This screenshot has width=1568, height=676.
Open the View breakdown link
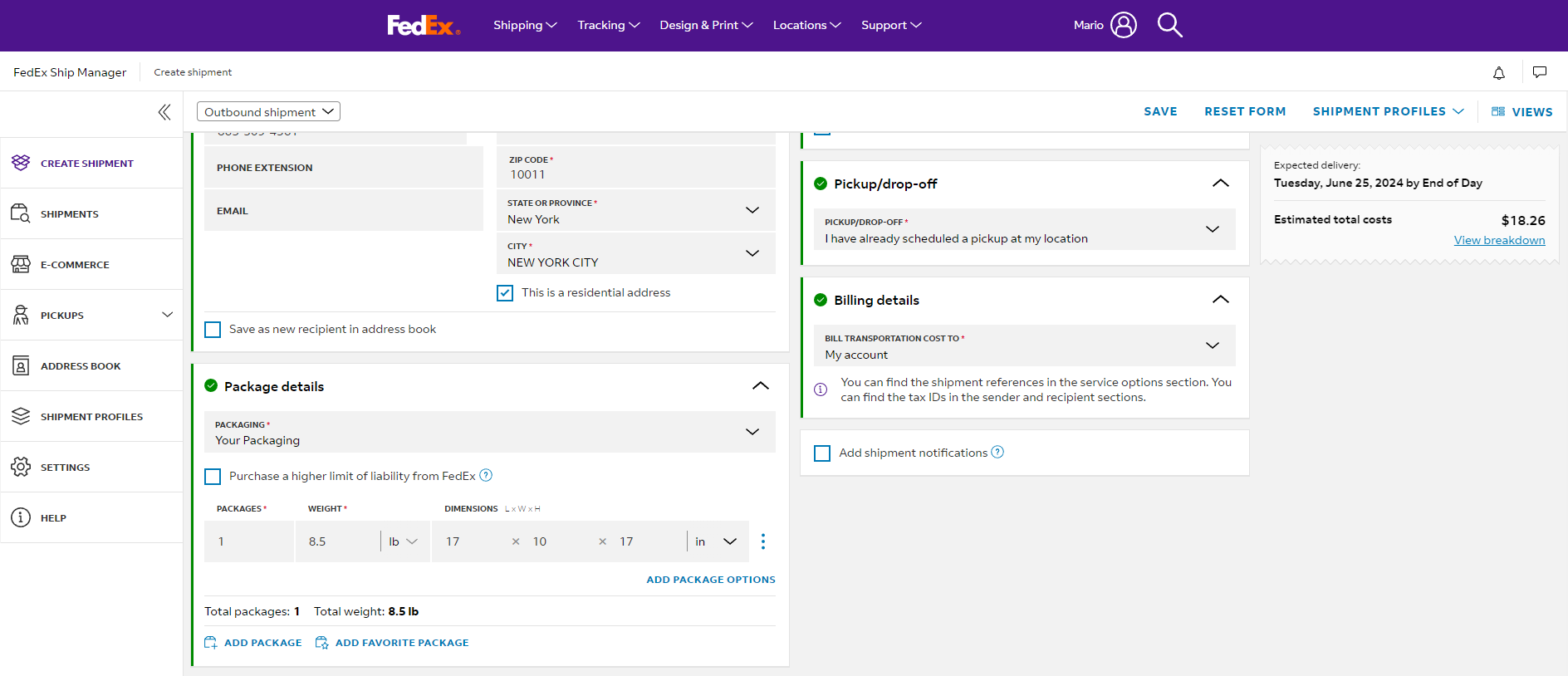[x=1499, y=240]
